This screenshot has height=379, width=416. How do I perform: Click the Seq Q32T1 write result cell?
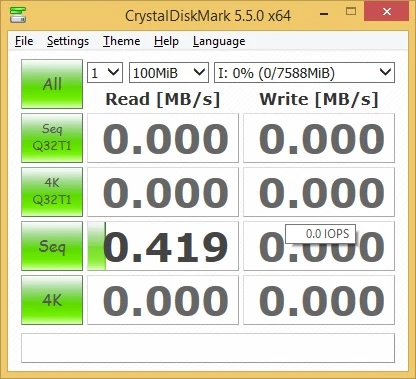point(319,138)
